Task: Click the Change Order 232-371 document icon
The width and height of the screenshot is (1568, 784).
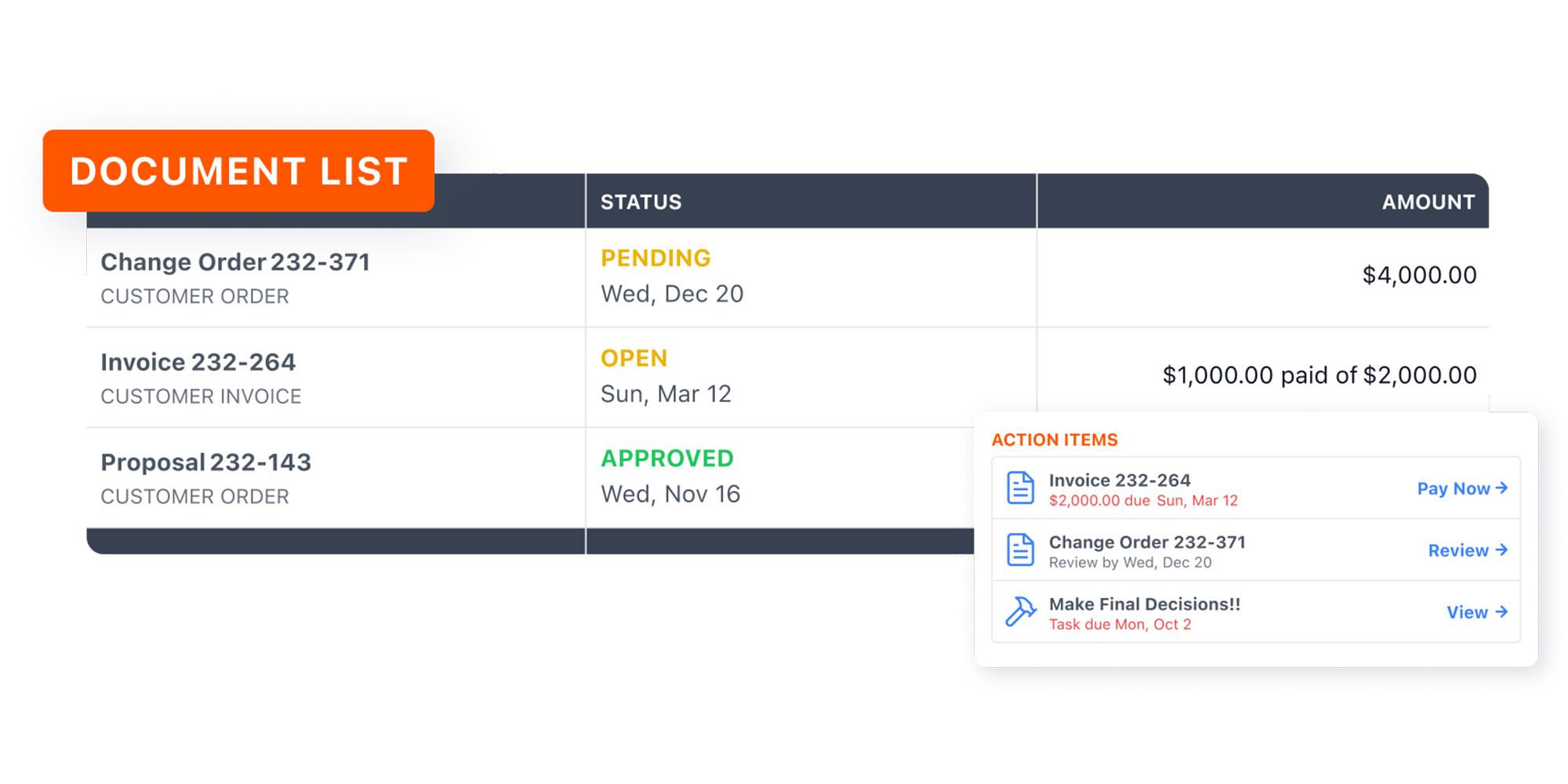Action: (x=1020, y=550)
